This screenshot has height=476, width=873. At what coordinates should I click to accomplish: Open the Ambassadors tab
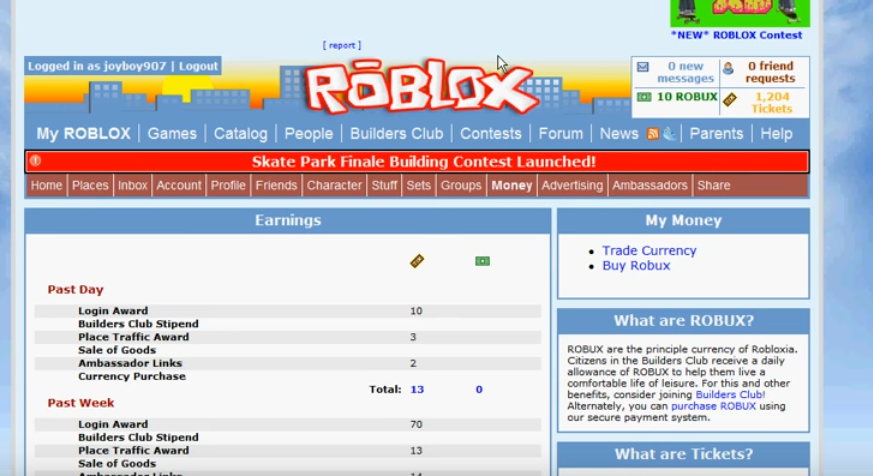[650, 185]
